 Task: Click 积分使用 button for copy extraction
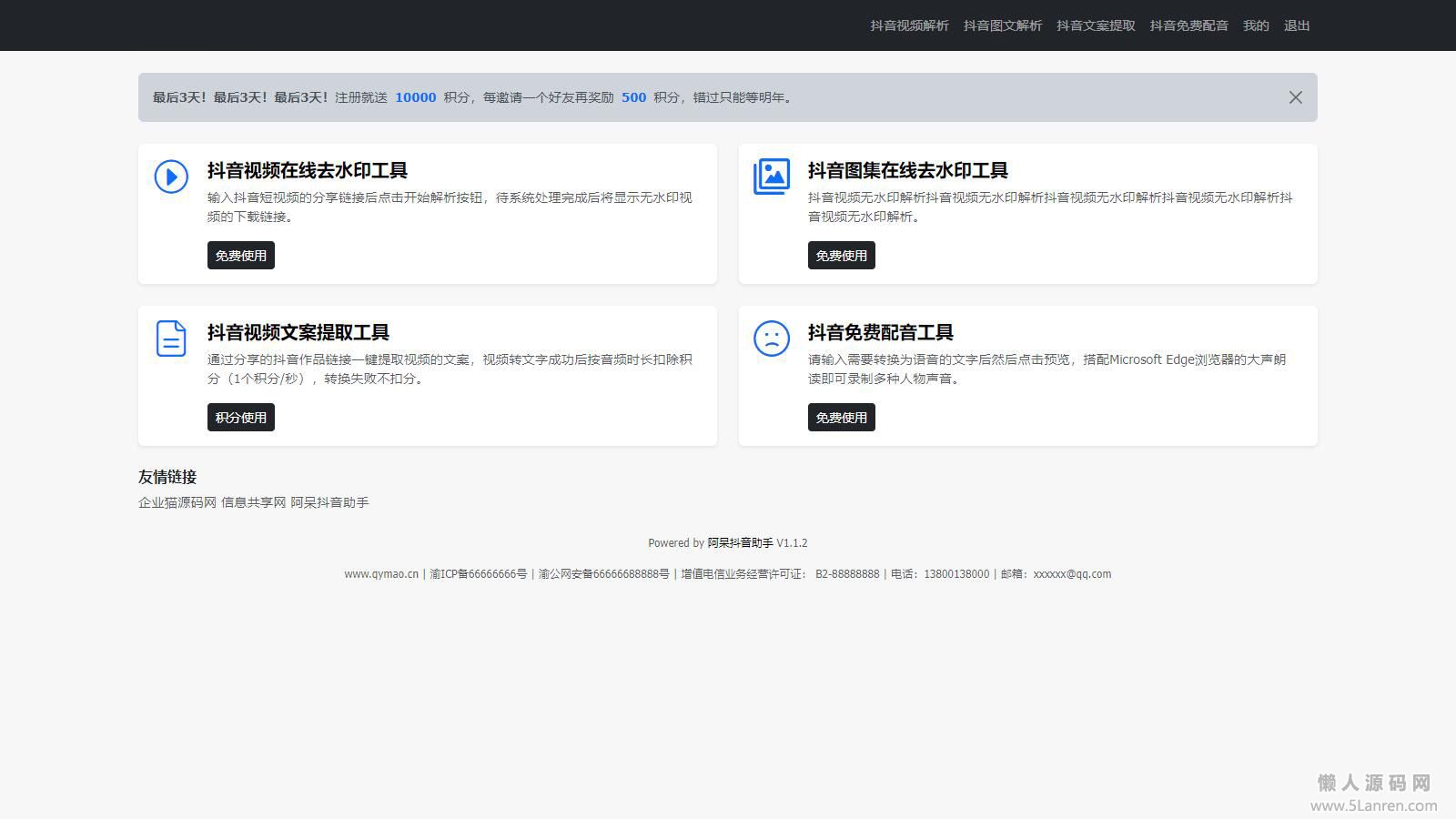click(240, 418)
